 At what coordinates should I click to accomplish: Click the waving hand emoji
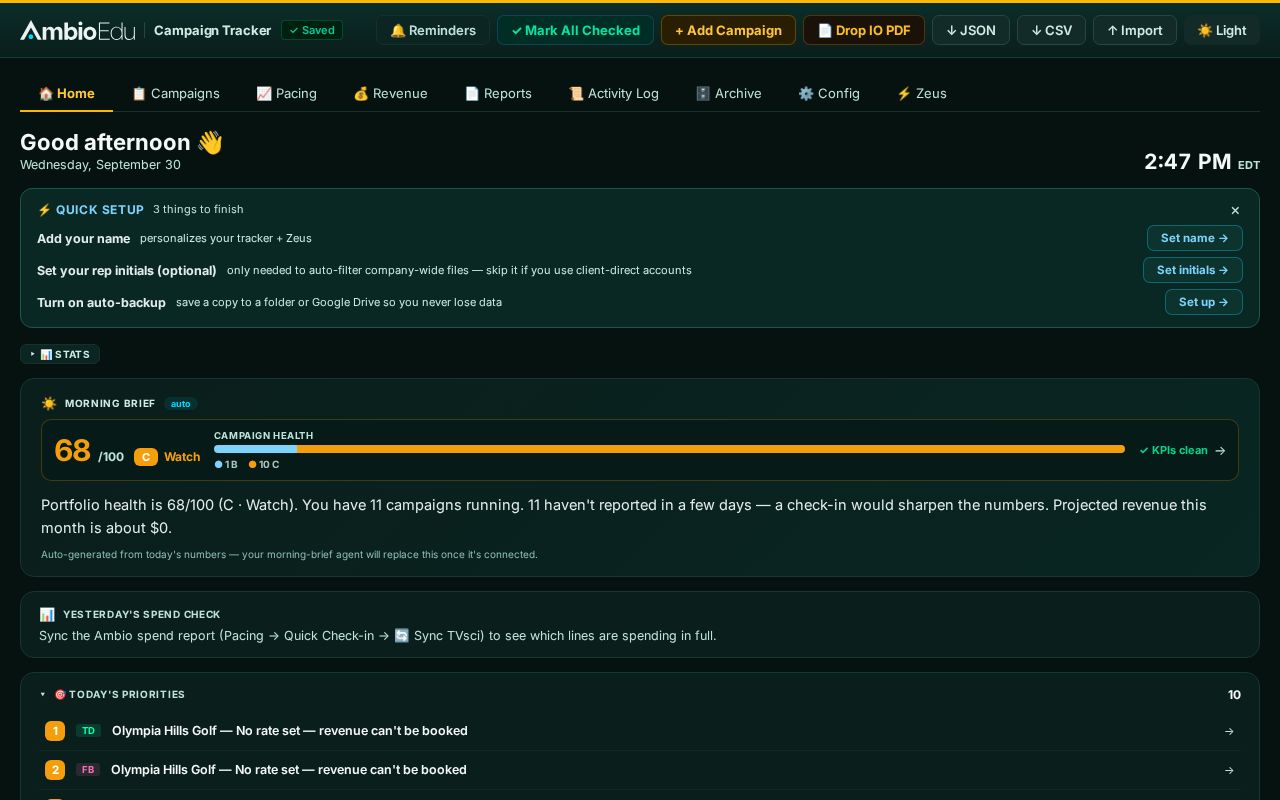coord(210,142)
